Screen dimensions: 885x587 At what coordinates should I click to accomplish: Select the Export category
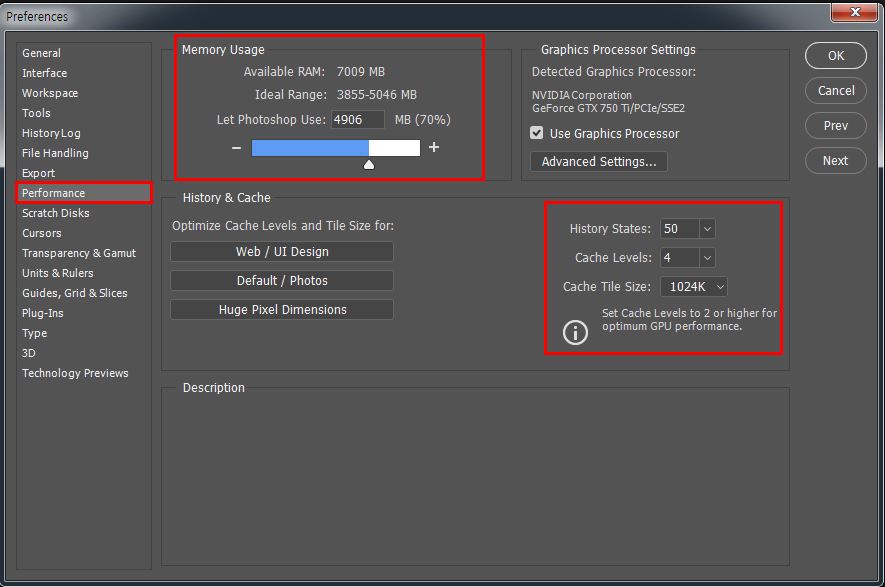point(38,173)
